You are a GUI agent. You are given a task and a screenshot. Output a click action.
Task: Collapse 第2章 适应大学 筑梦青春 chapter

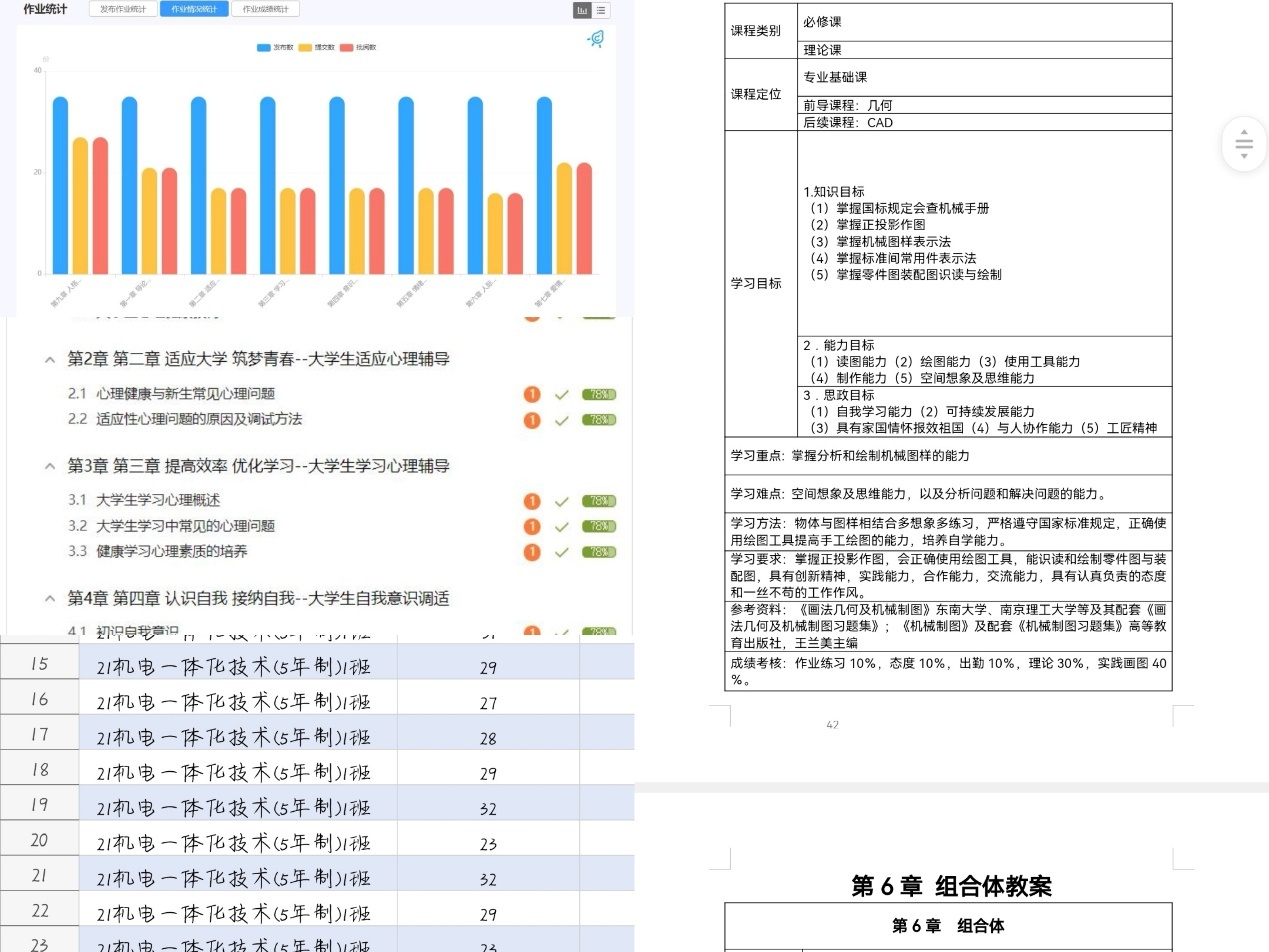[x=49, y=359]
